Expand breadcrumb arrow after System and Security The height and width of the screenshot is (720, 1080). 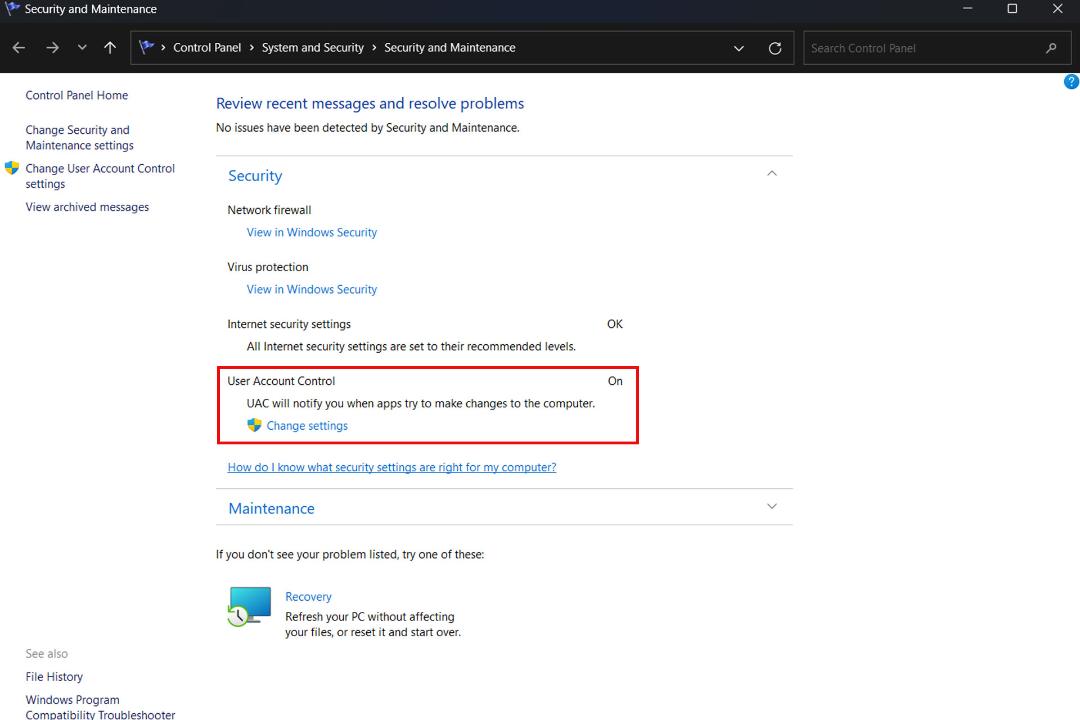374,48
